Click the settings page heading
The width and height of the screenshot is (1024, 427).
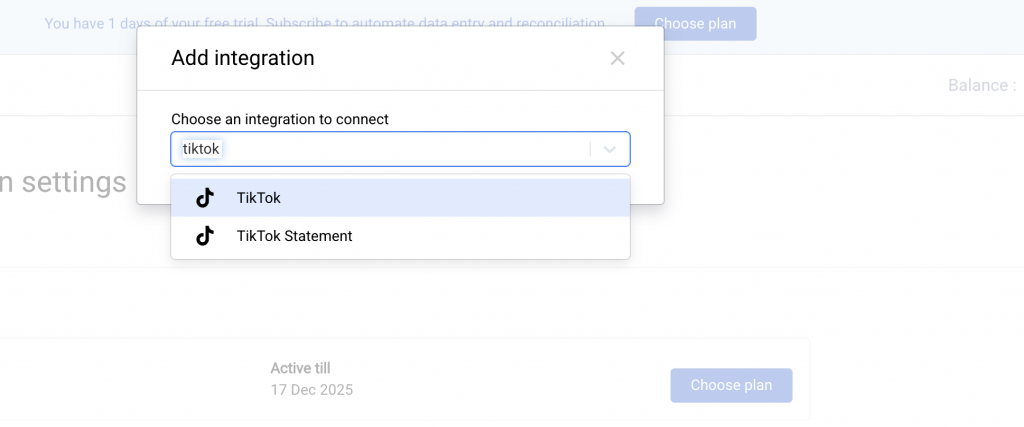pyautogui.click(x=63, y=182)
